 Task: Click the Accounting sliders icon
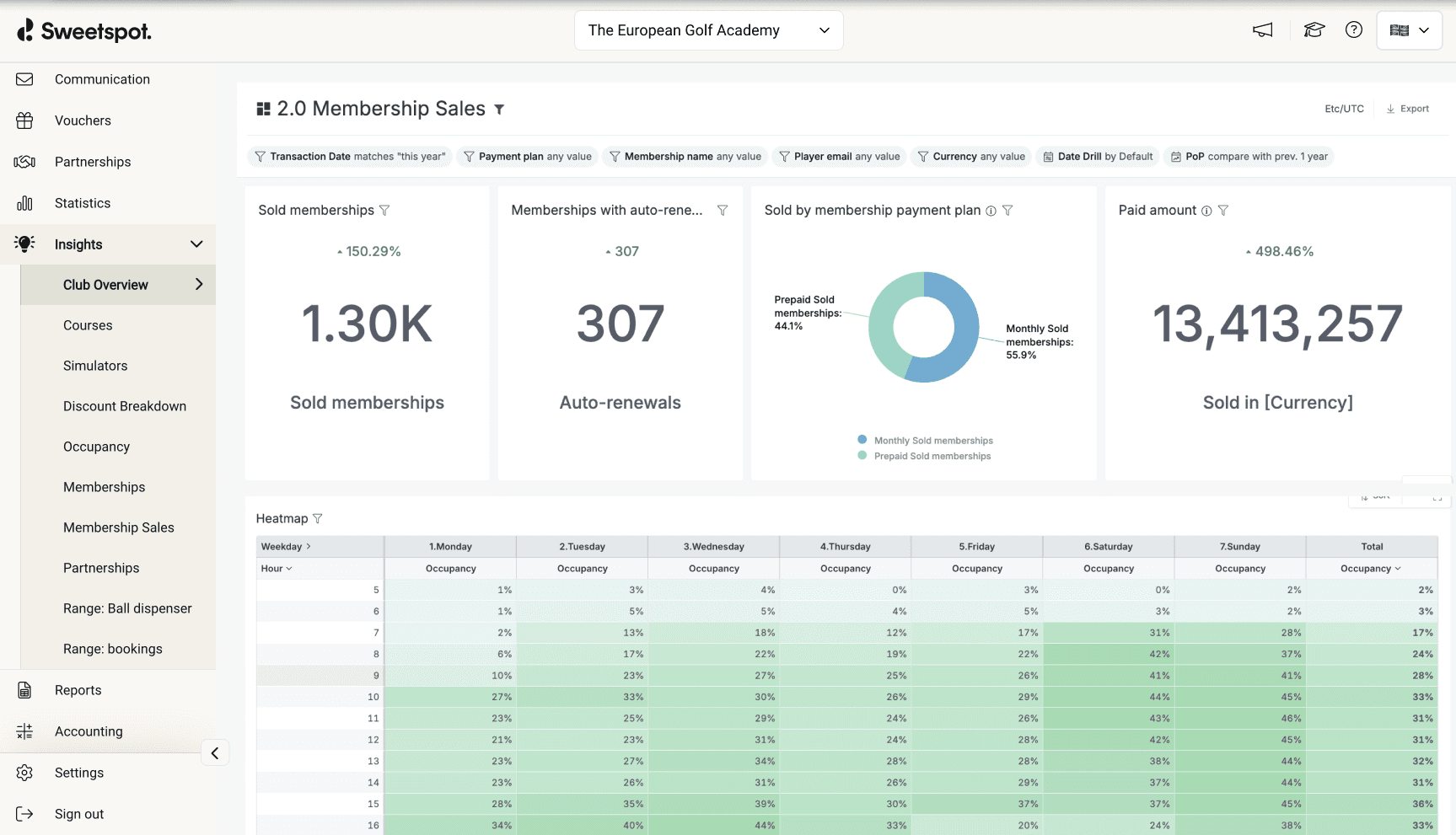tap(24, 731)
